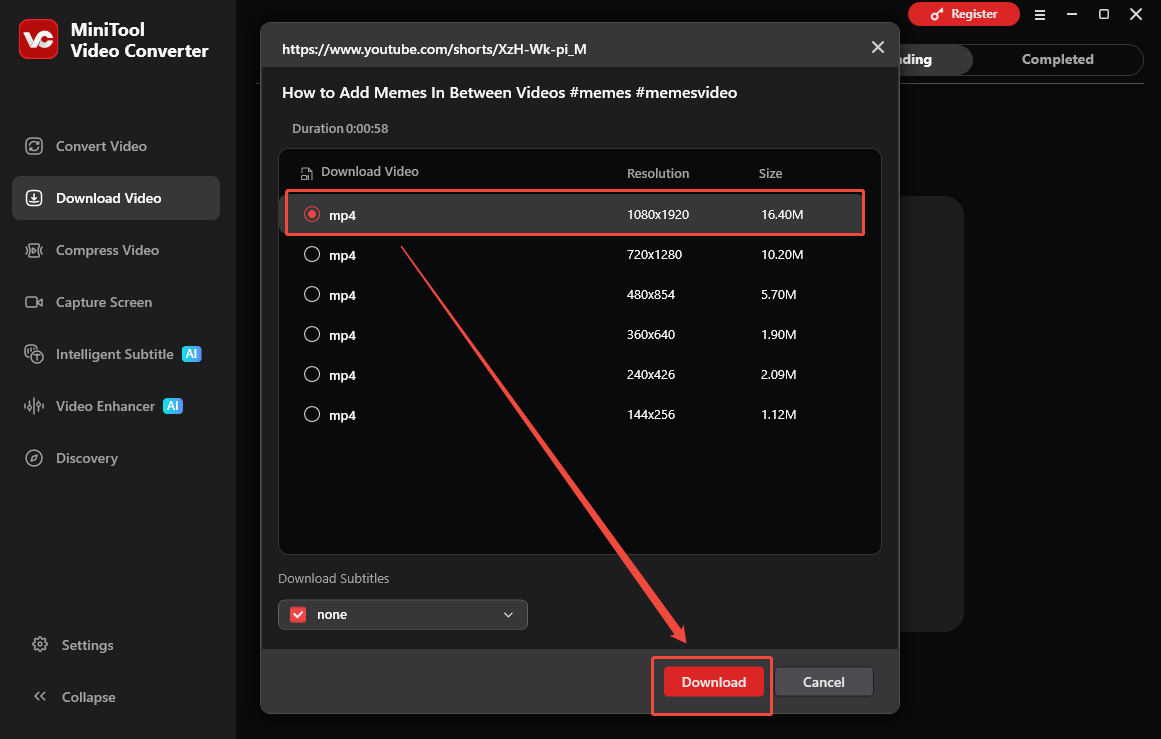
Task: Click the AI badge beside Intelligent Subtitle
Action: point(192,354)
